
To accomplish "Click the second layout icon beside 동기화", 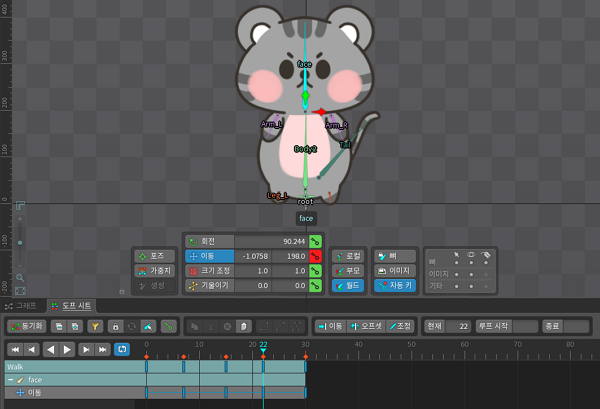I will [x=75, y=326].
